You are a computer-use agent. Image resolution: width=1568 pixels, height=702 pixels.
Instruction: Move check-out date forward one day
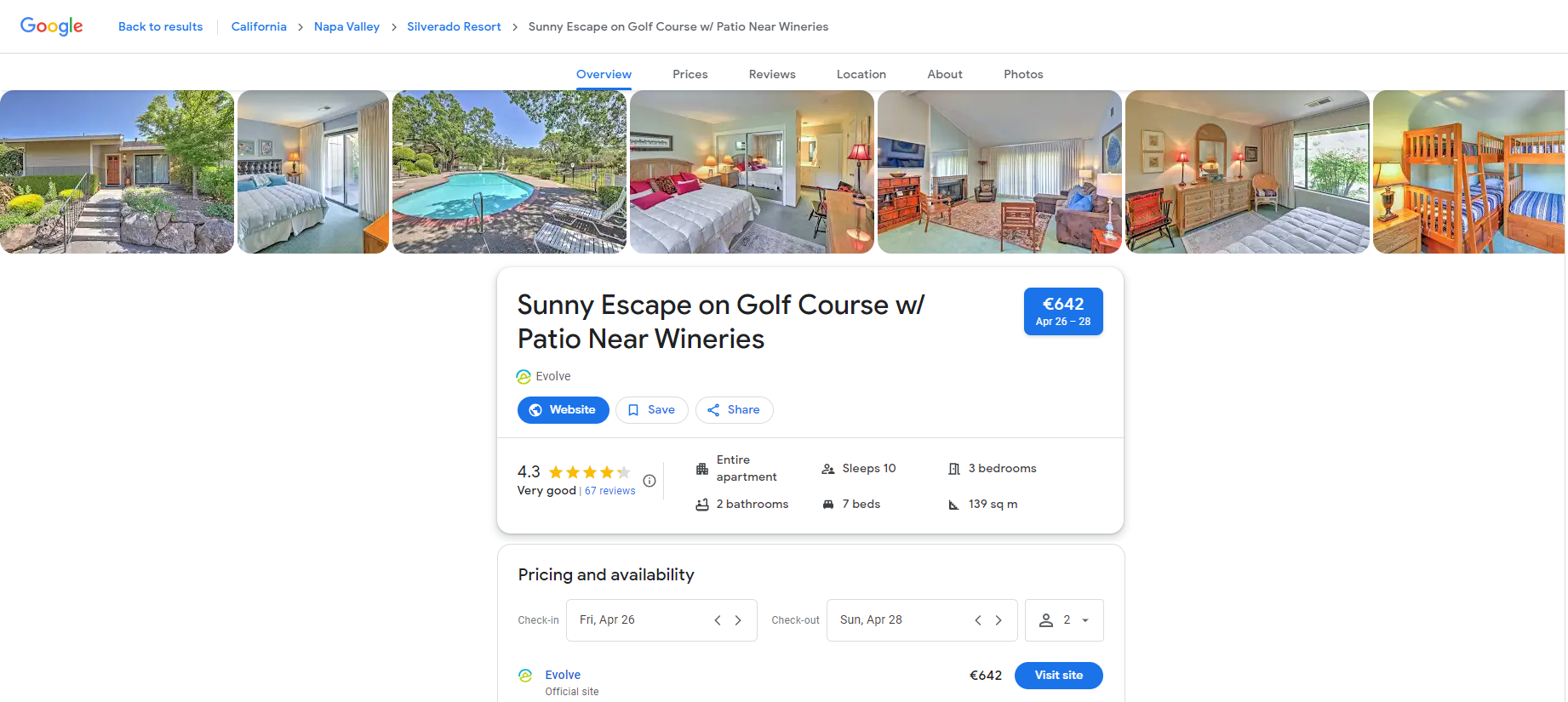pos(999,620)
